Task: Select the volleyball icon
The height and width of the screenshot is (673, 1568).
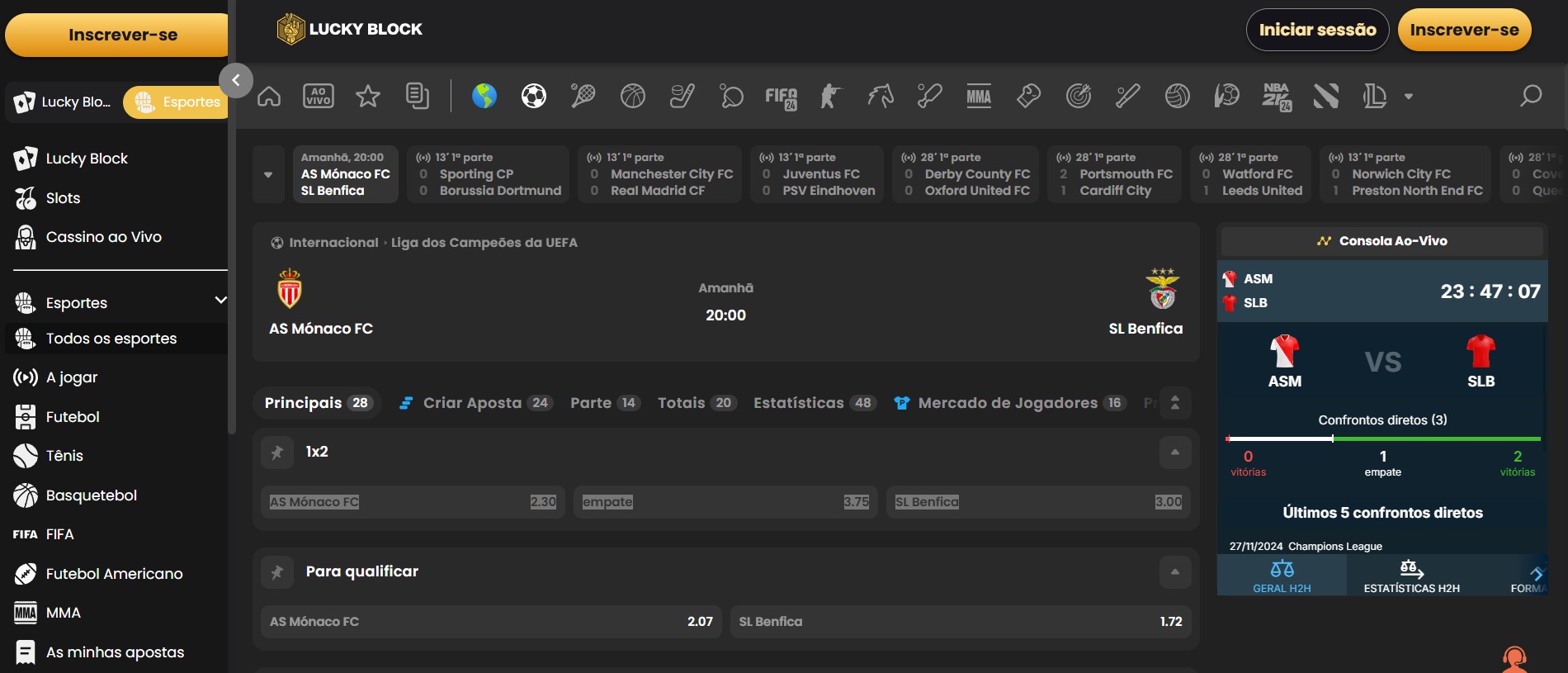Action: [1178, 97]
